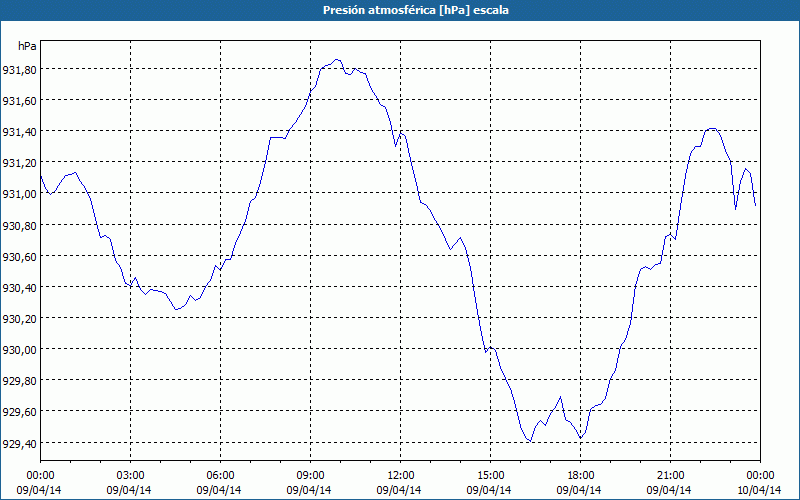Select the 929,80 y-axis label
800x500 pixels.
coord(19,381)
